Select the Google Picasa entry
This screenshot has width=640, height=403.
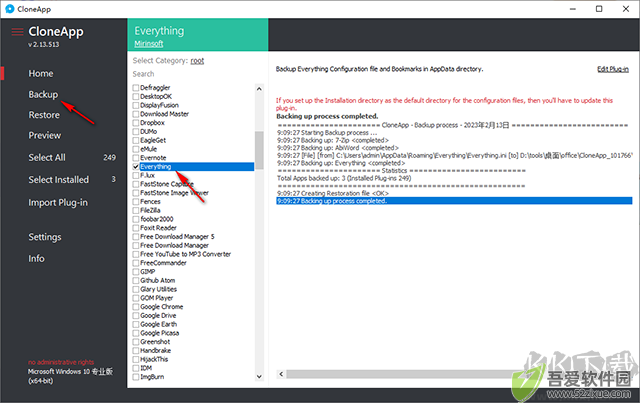160,333
